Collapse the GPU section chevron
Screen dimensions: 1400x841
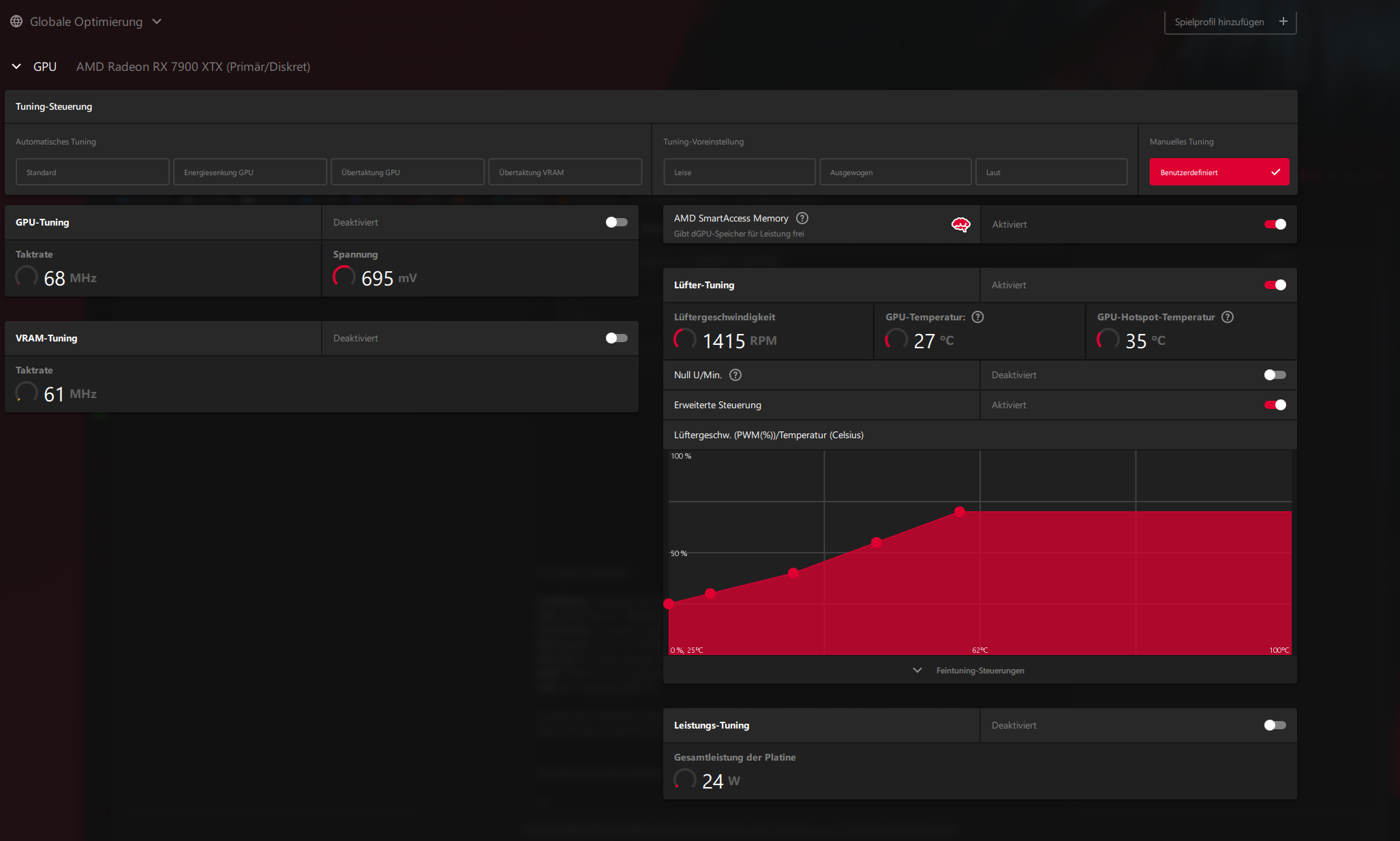pos(16,66)
